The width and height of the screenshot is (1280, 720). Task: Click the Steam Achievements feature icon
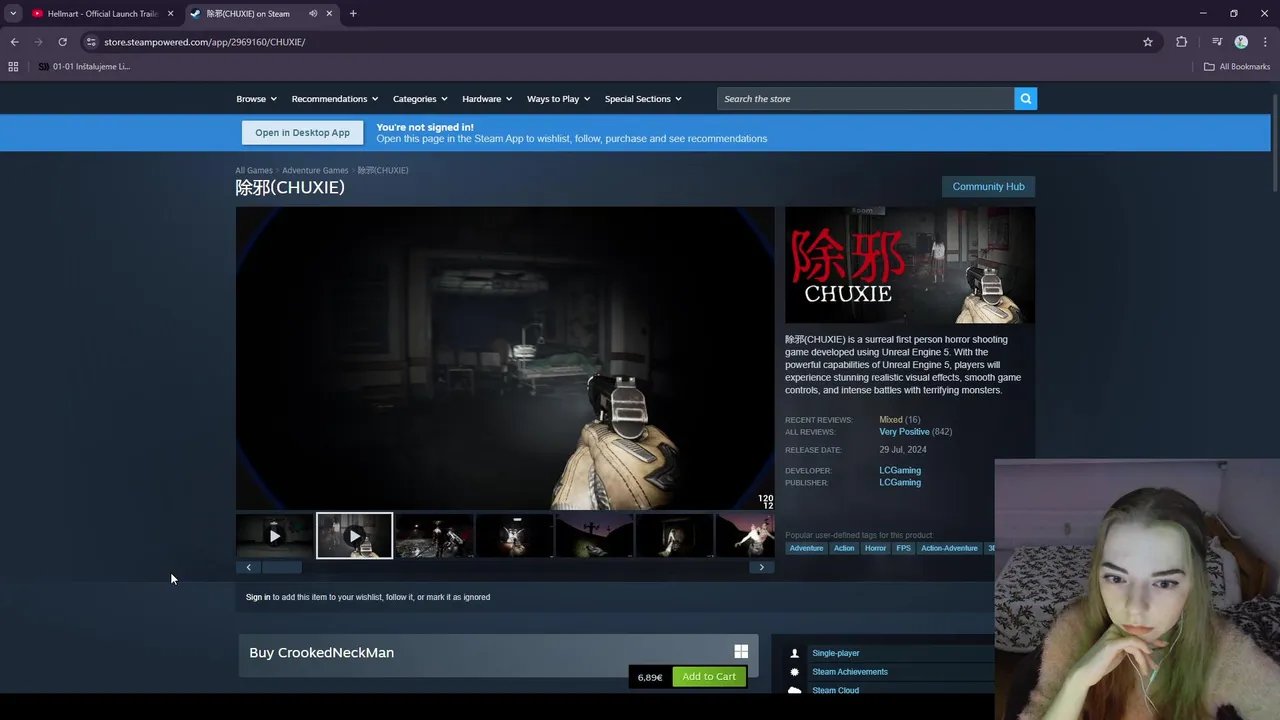pyautogui.click(x=795, y=672)
